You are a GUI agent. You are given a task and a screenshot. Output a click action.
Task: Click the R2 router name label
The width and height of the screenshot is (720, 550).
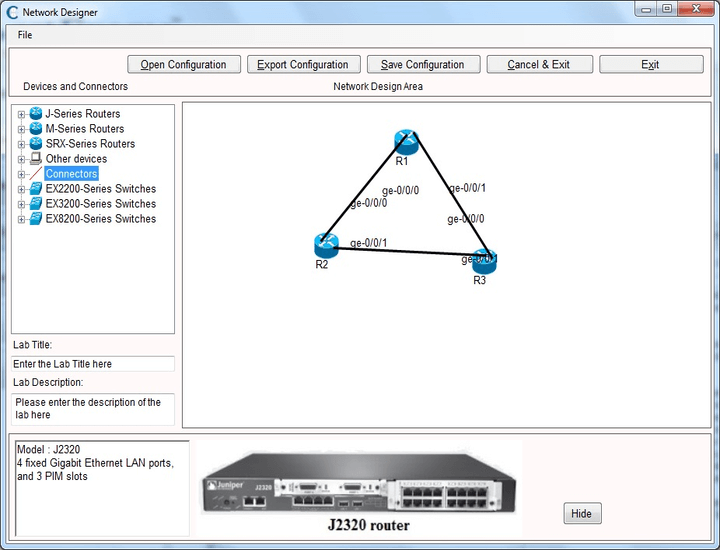point(322,265)
